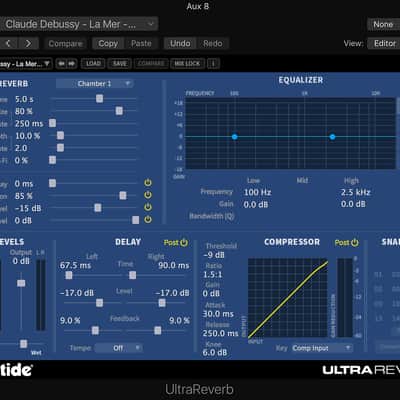Click the 0 % Lo-Fi slider handle
The image size is (400, 400).
point(52,160)
